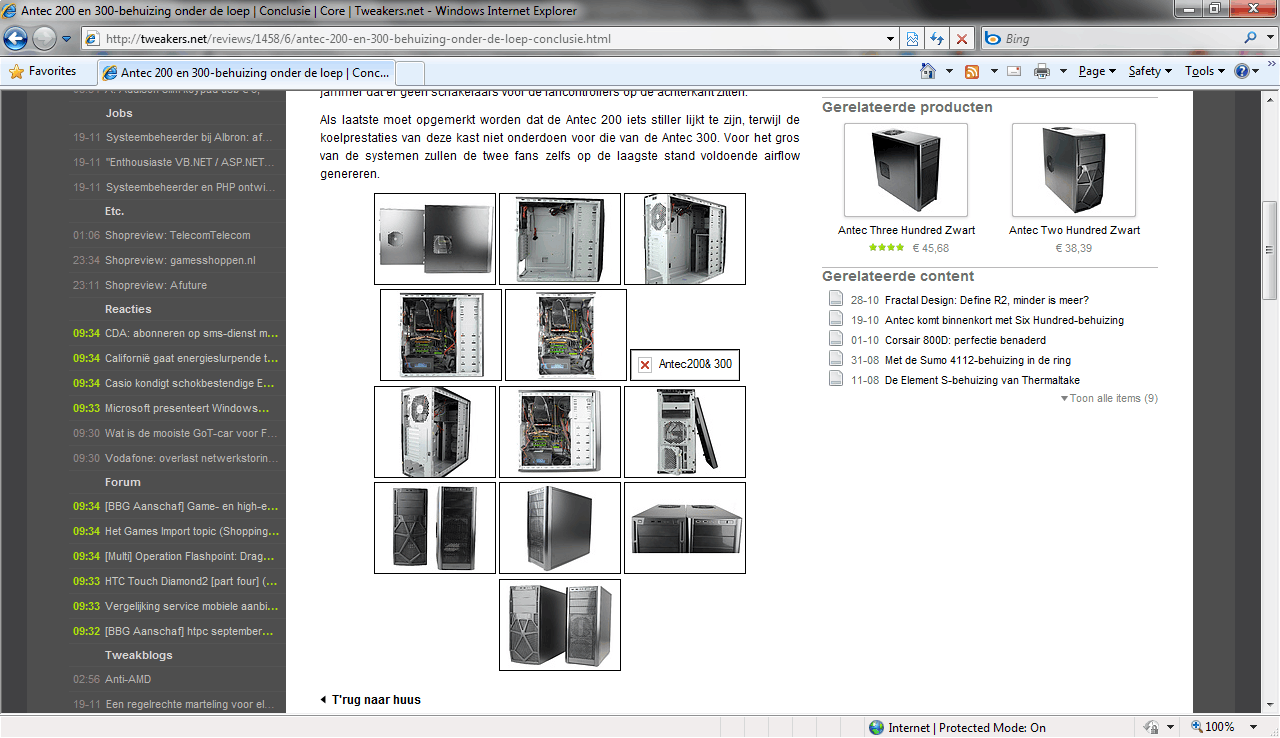The width and height of the screenshot is (1280, 738).
Task: Click the address bar URL field
Action: coord(490,39)
